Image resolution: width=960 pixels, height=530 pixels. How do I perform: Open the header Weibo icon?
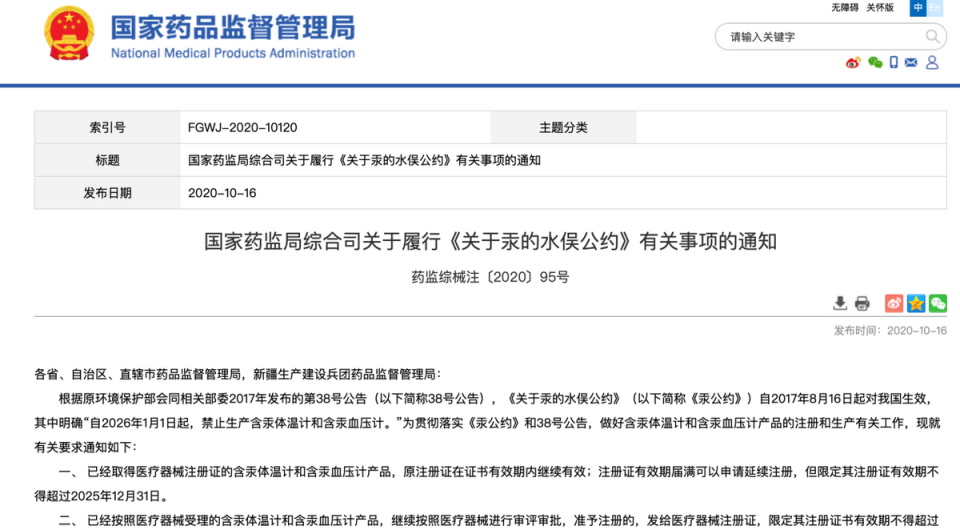coord(853,62)
